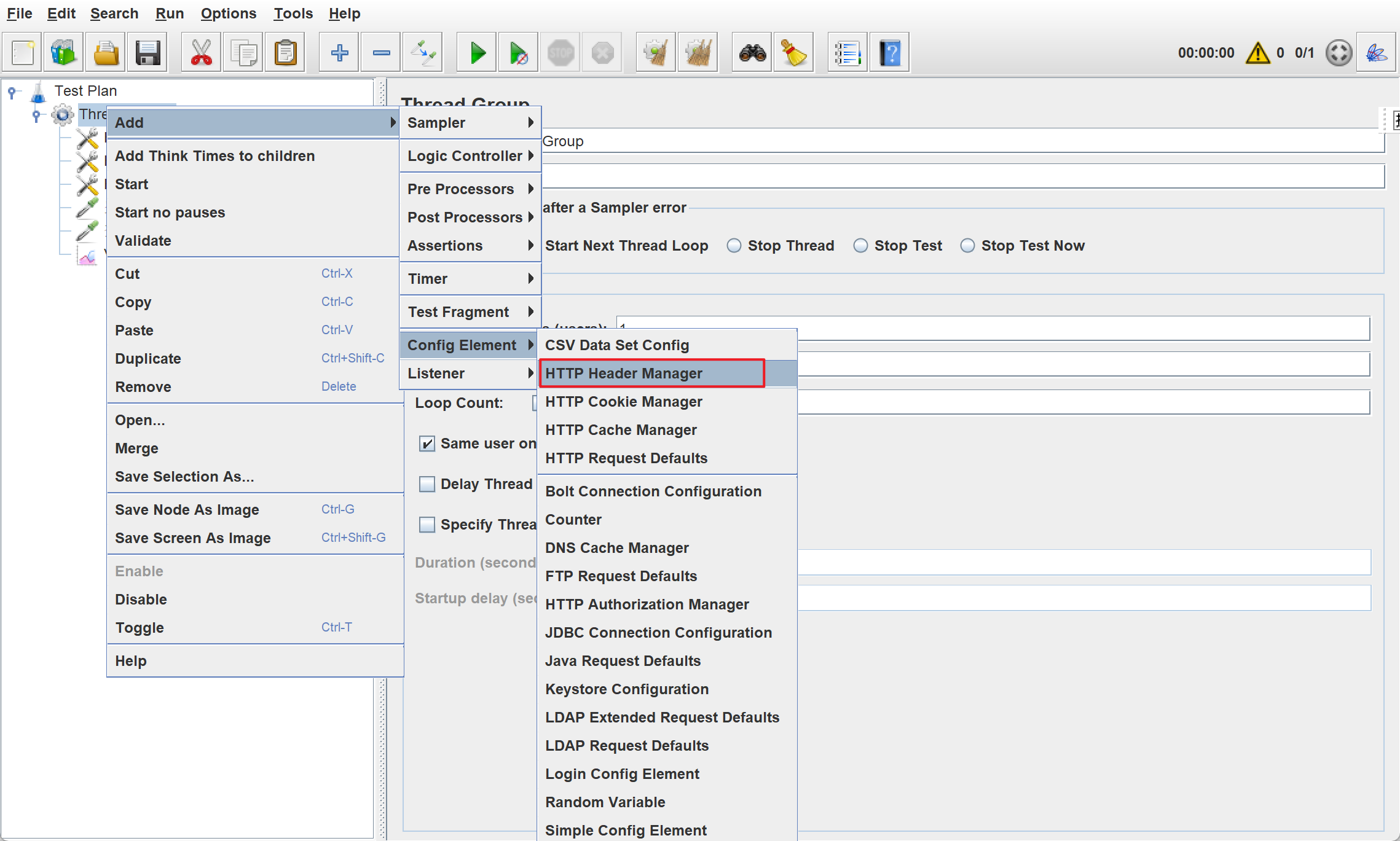Select the Stop Test Now radio button
Viewport: 1400px width, 841px height.
coord(967,246)
